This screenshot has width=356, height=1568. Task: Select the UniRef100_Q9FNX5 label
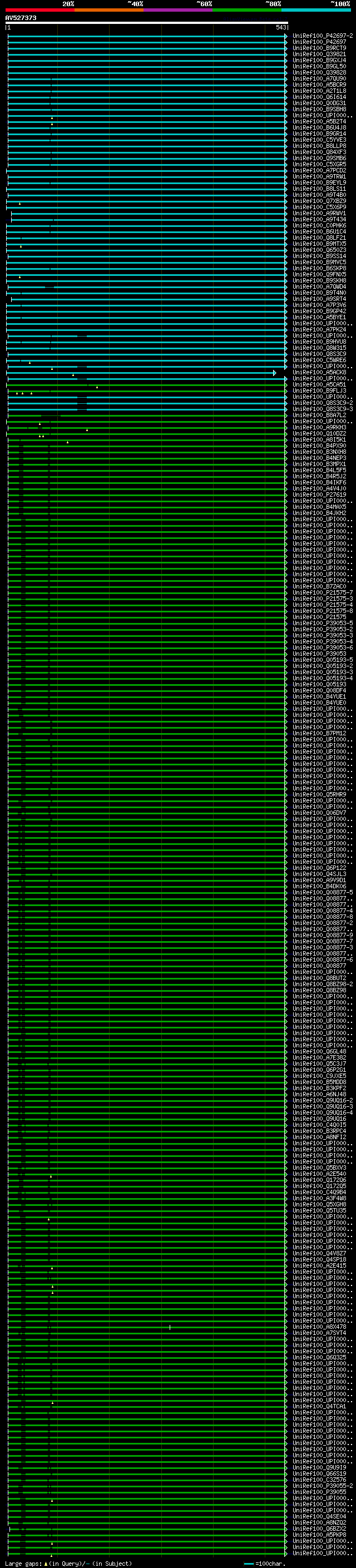(319, 275)
